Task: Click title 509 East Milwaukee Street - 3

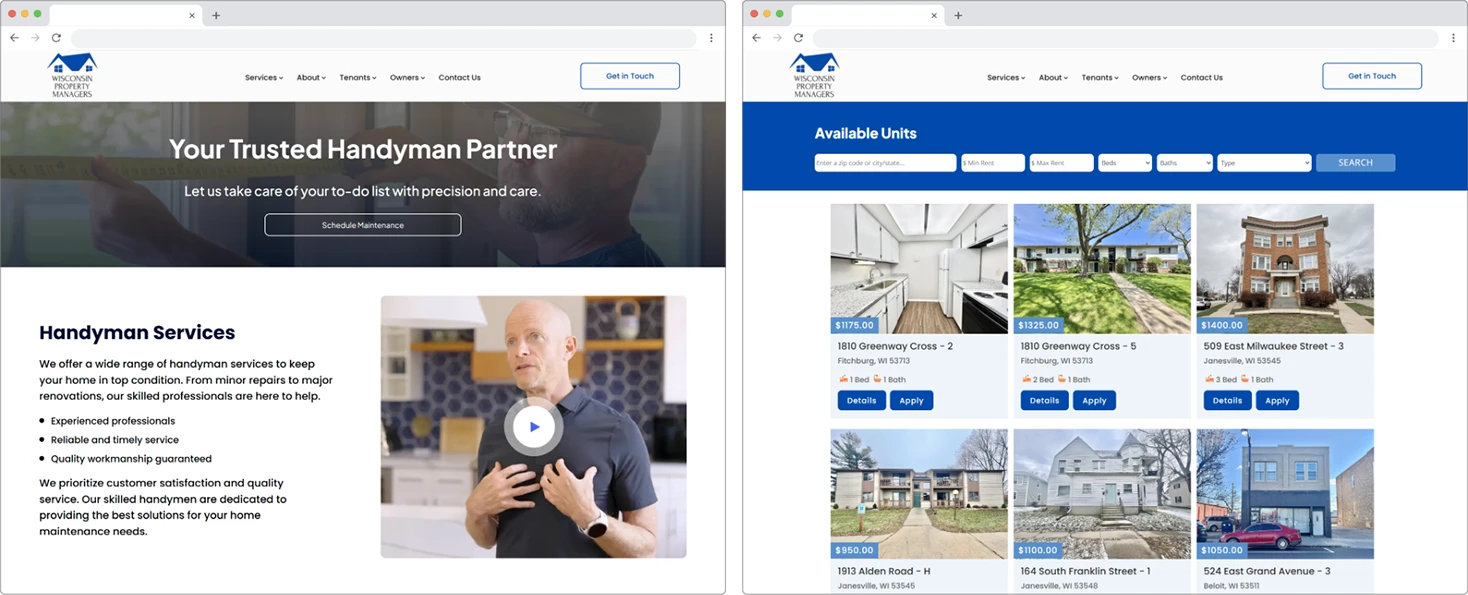Action: [x=1273, y=346]
